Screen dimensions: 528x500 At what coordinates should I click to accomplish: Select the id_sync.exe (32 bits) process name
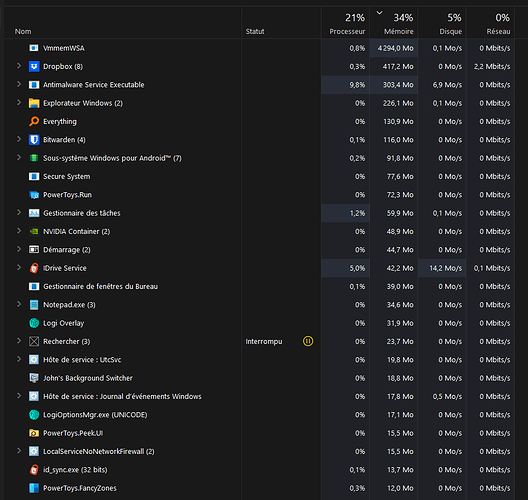click(x=75, y=469)
